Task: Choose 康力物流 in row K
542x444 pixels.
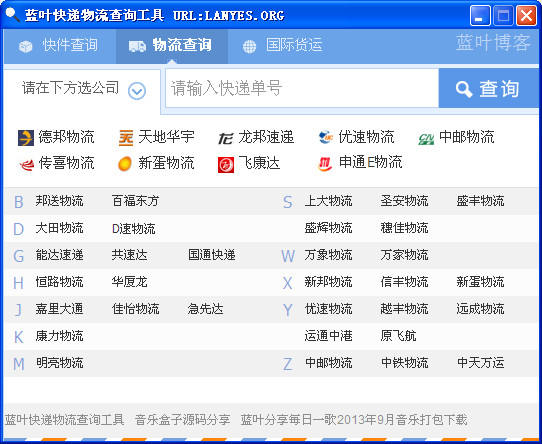Action: 59,336
